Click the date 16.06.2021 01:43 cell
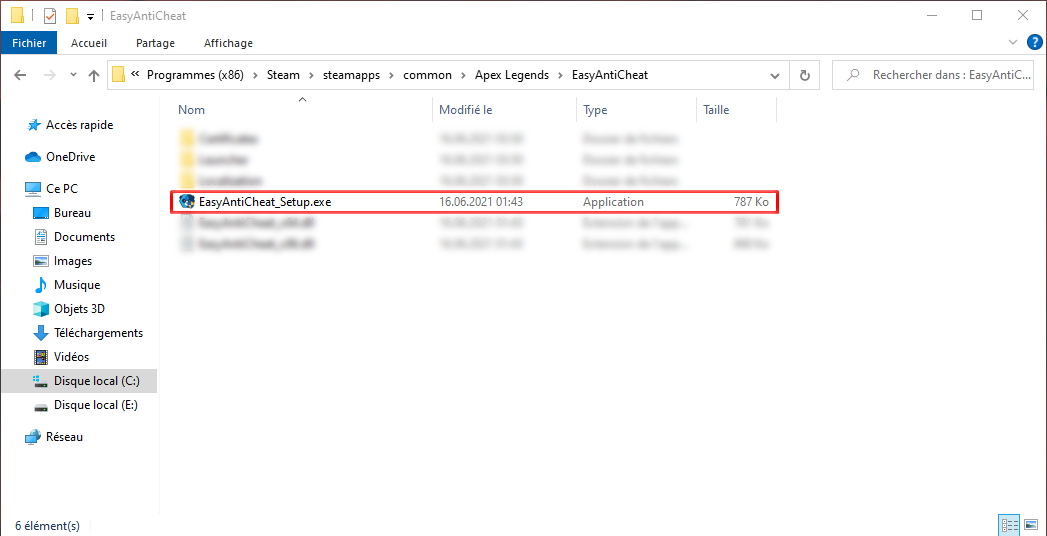 click(x=481, y=202)
